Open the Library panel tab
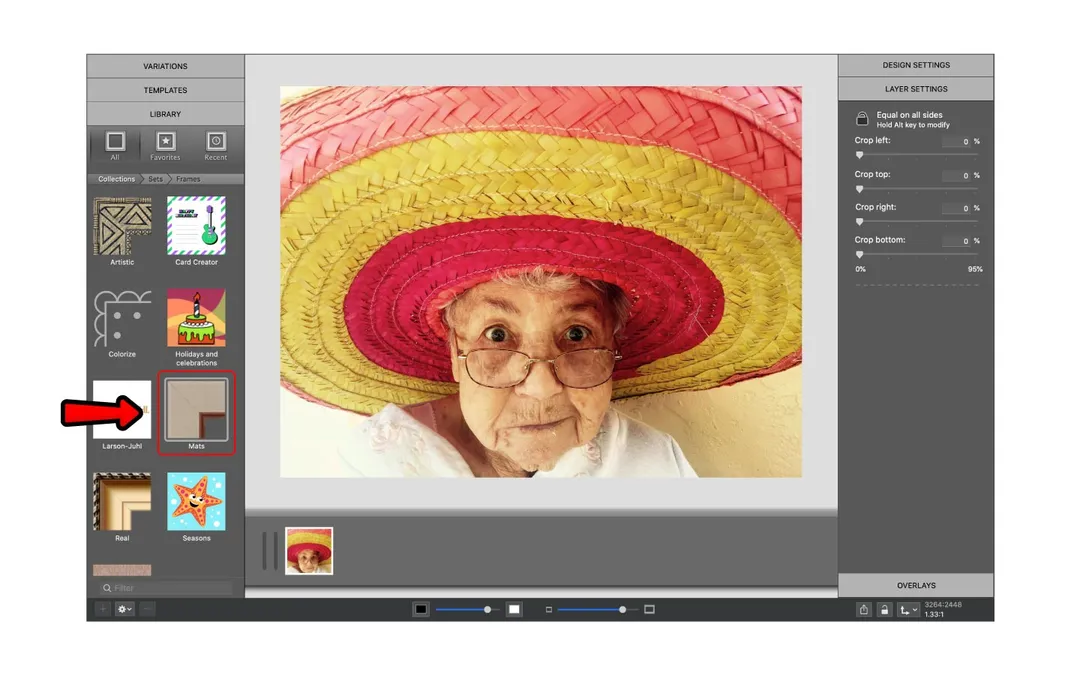The width and height of the screenshot is (1080, 675). [165, 114]
